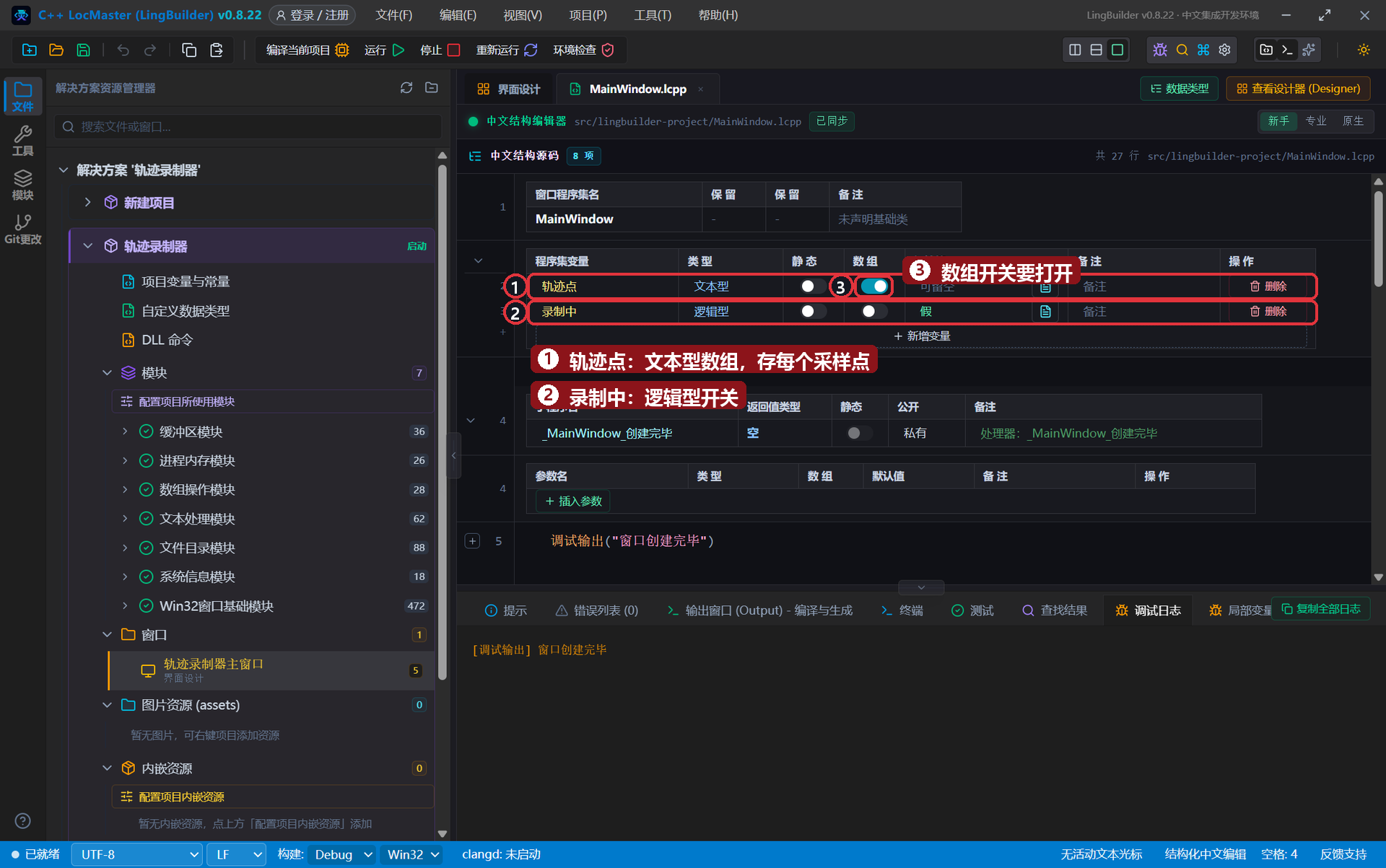Open the 模块 sidebar panel

[22, 185]
